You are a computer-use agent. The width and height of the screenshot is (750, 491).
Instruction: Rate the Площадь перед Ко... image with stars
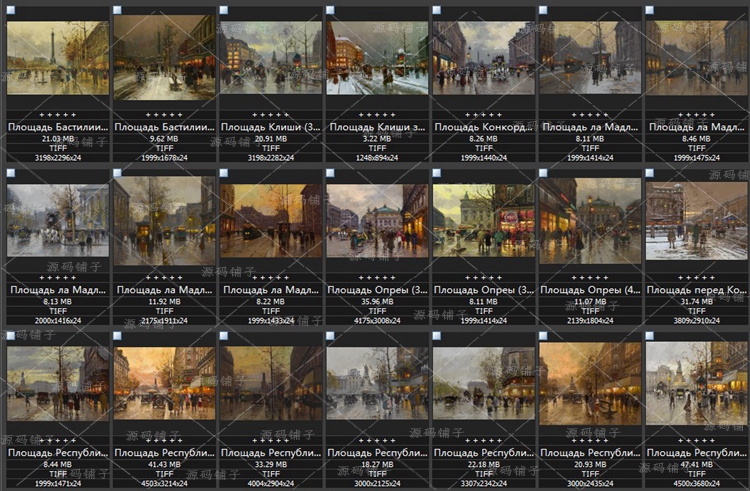point(696,278)
